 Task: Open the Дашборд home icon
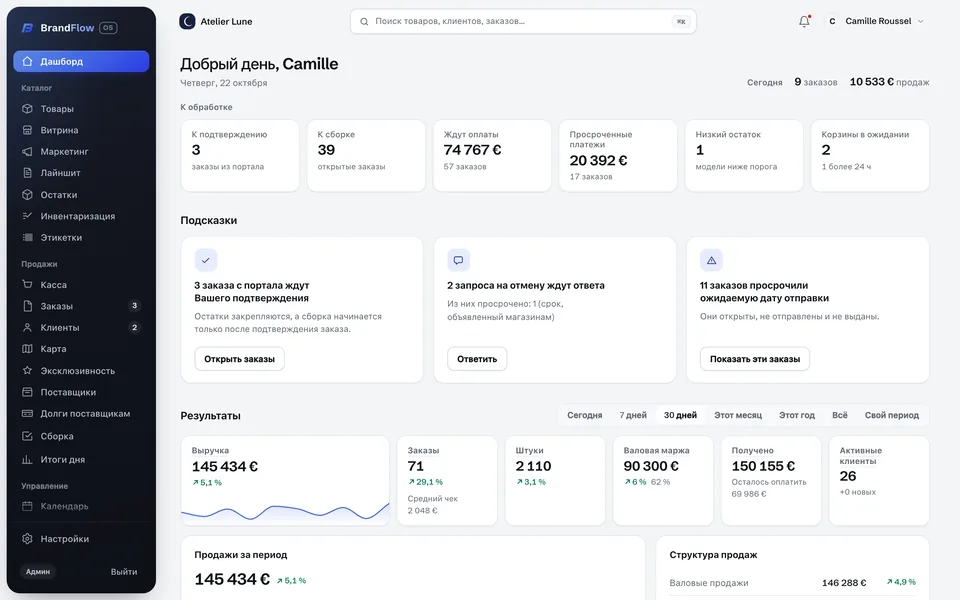click(x=27, y=61)
